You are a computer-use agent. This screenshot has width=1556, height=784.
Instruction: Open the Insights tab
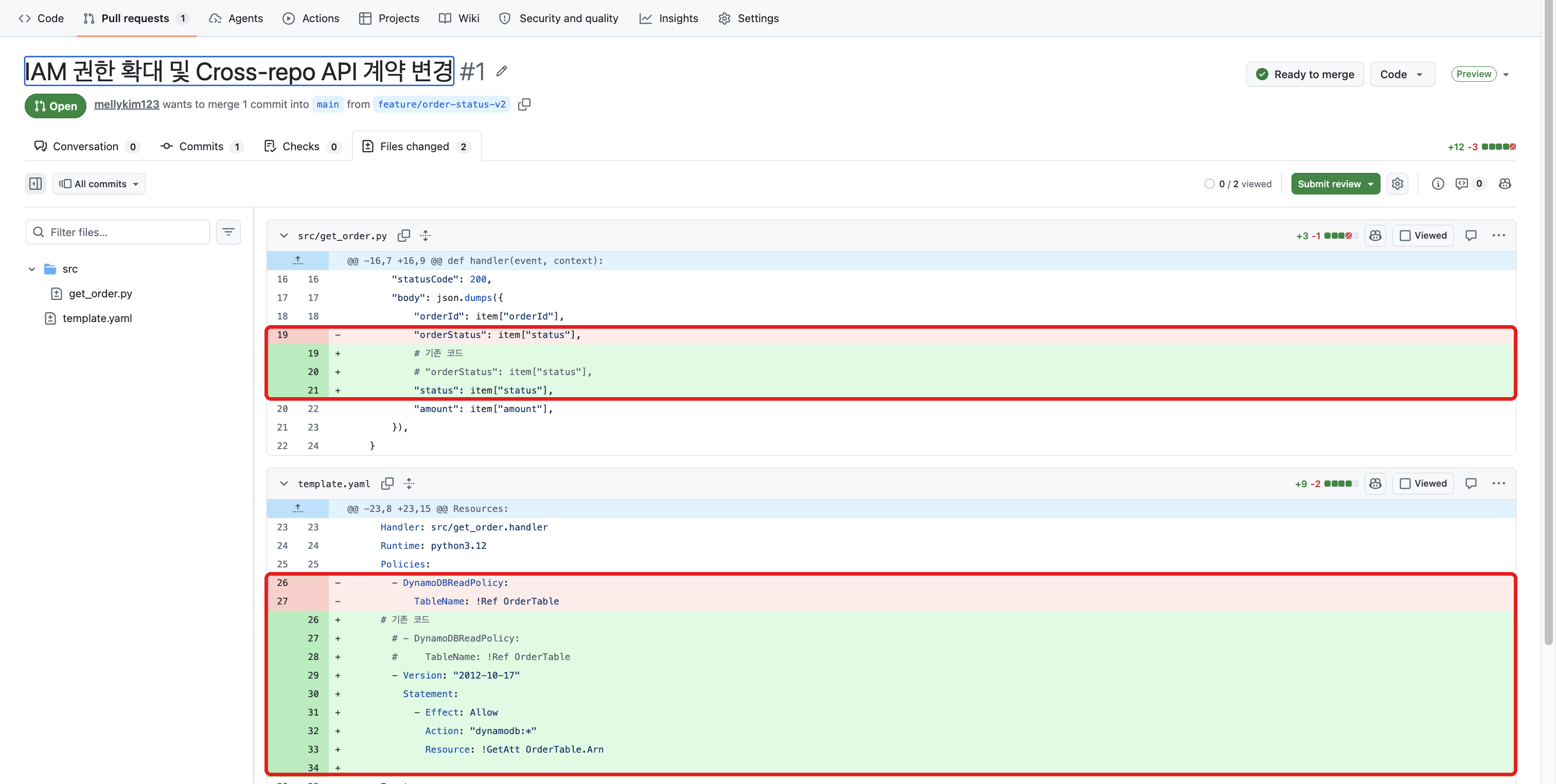pos(669,18)
